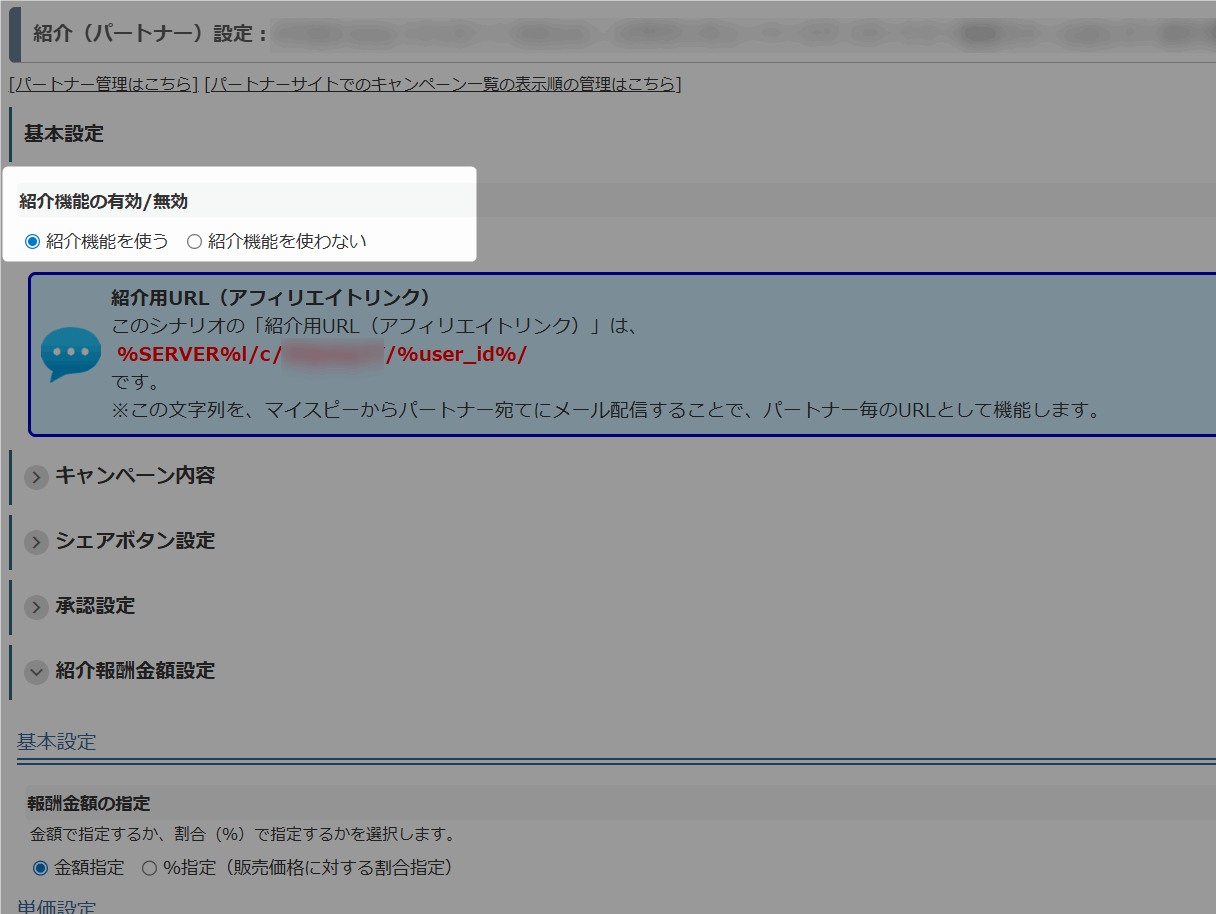The image size is (1216, 914).
Task: Open the パートナー管理はこちら link
Action: click(103, 84)
